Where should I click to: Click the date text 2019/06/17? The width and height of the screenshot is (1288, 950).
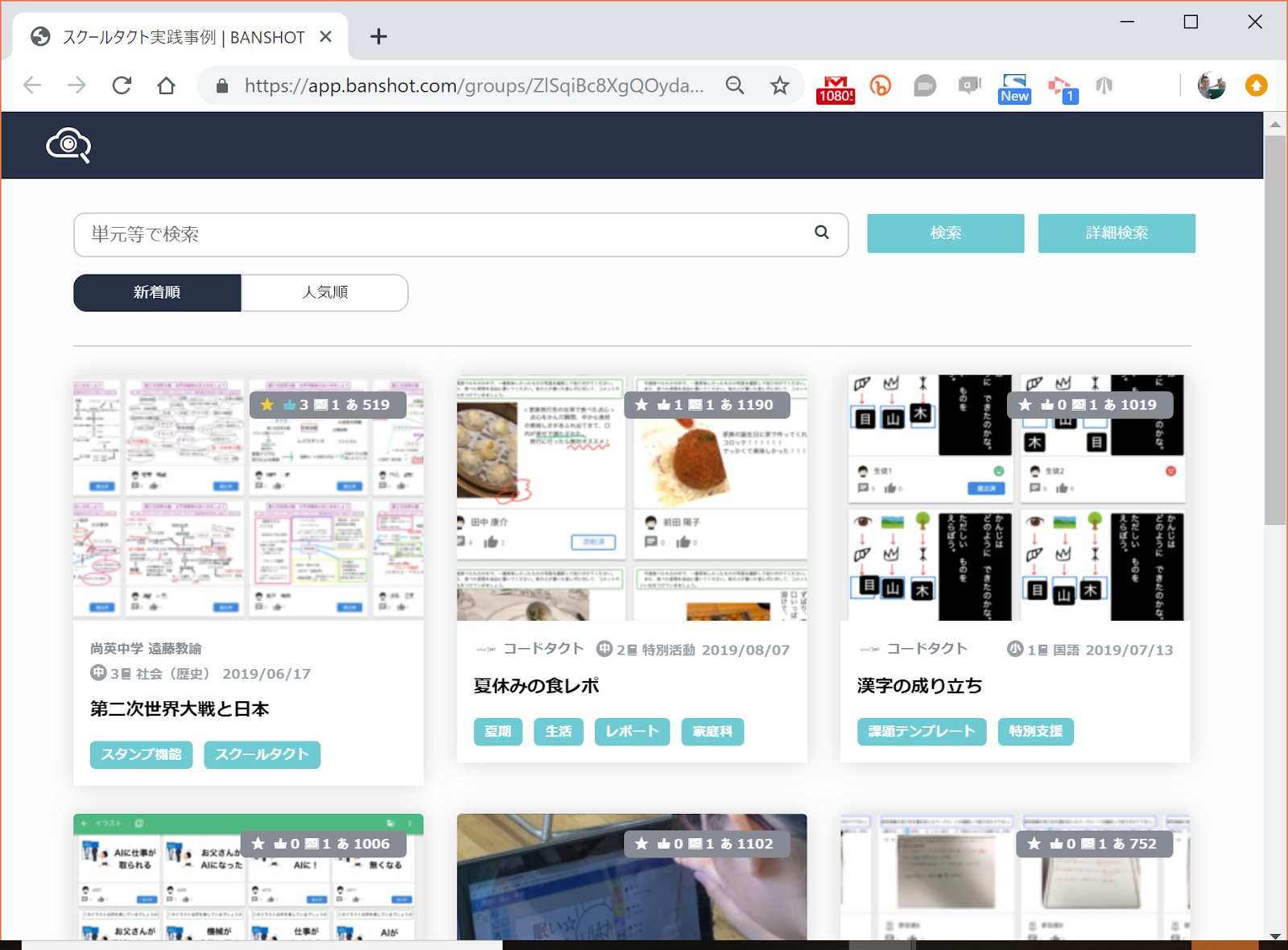(266, 674)
